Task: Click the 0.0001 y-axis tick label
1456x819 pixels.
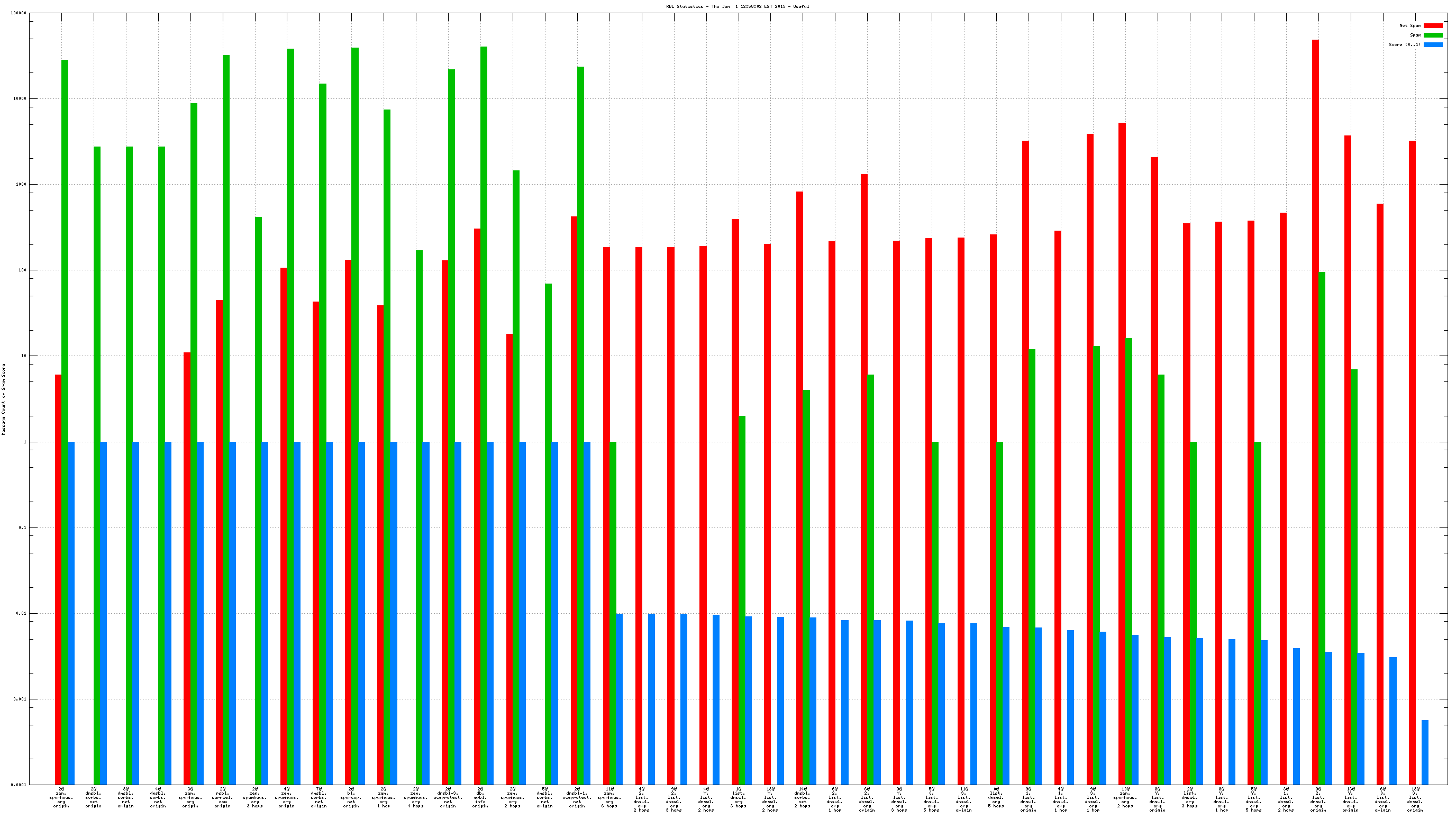Action: pyautogui.click(x=20, y=785)
